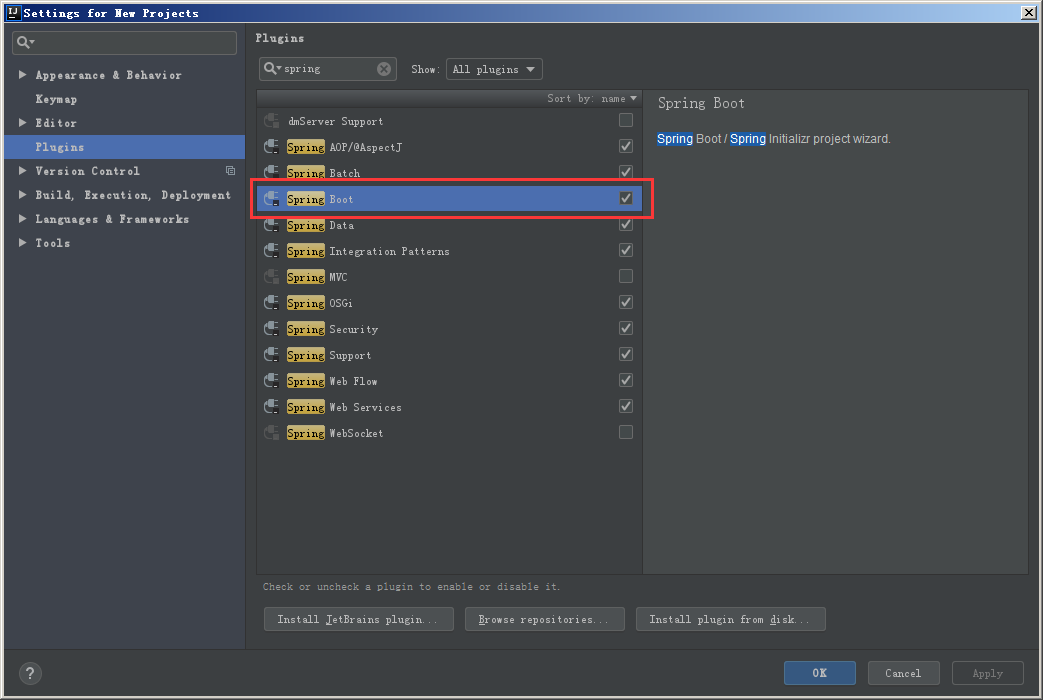Click the settings search magnifier icon
The image size is (1043, 700).
click(x=25, y=43)
